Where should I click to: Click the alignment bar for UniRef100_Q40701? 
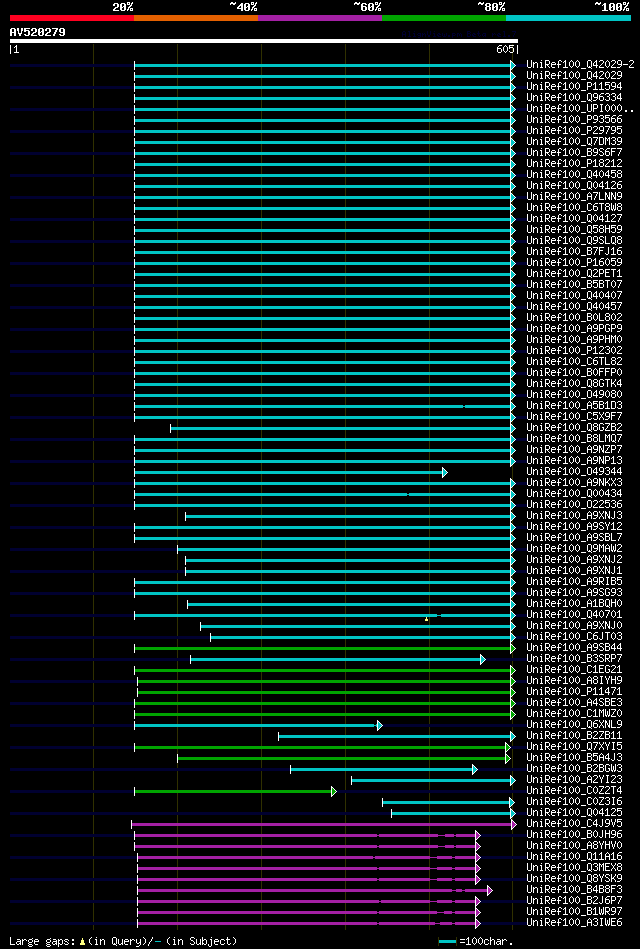click(325, 615)
